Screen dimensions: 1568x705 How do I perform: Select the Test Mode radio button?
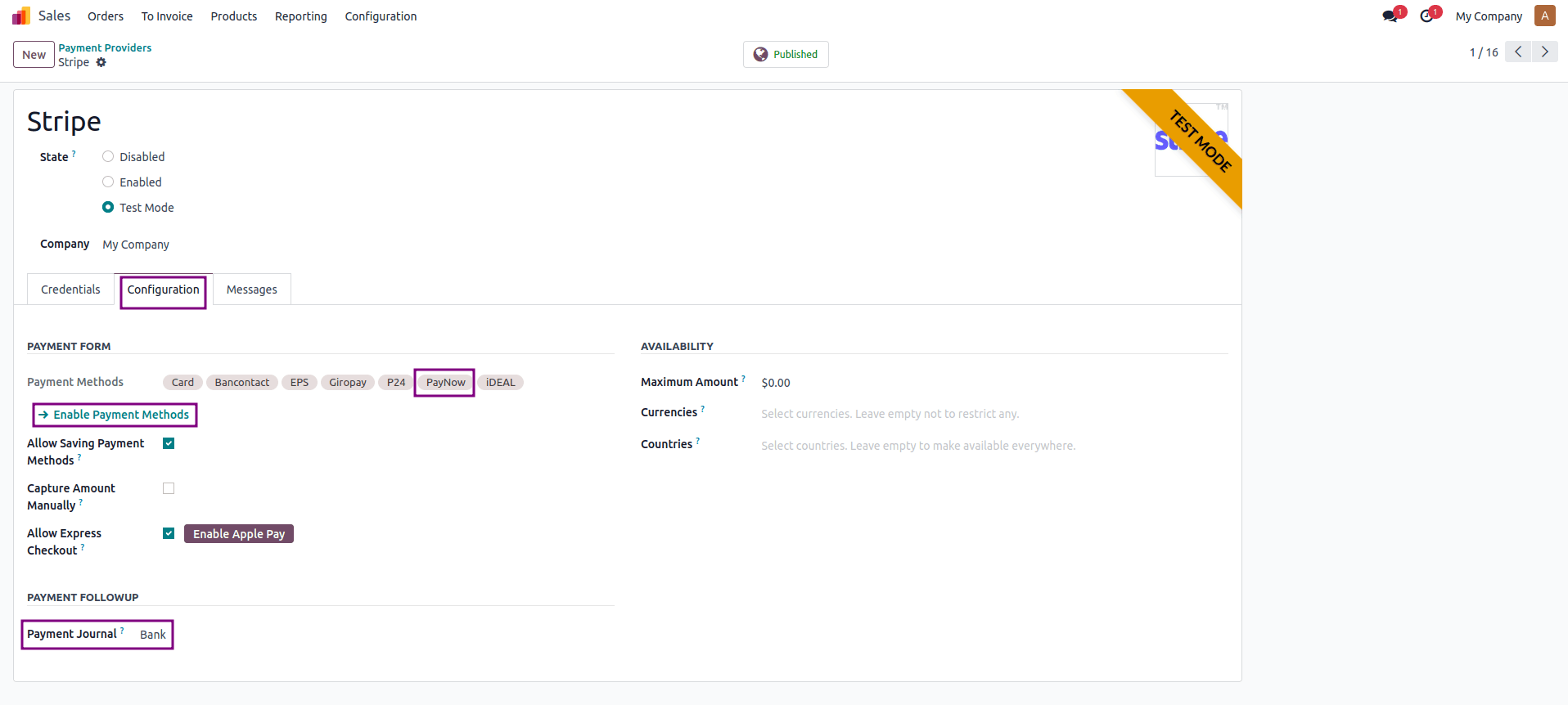[x=108, y=207]
